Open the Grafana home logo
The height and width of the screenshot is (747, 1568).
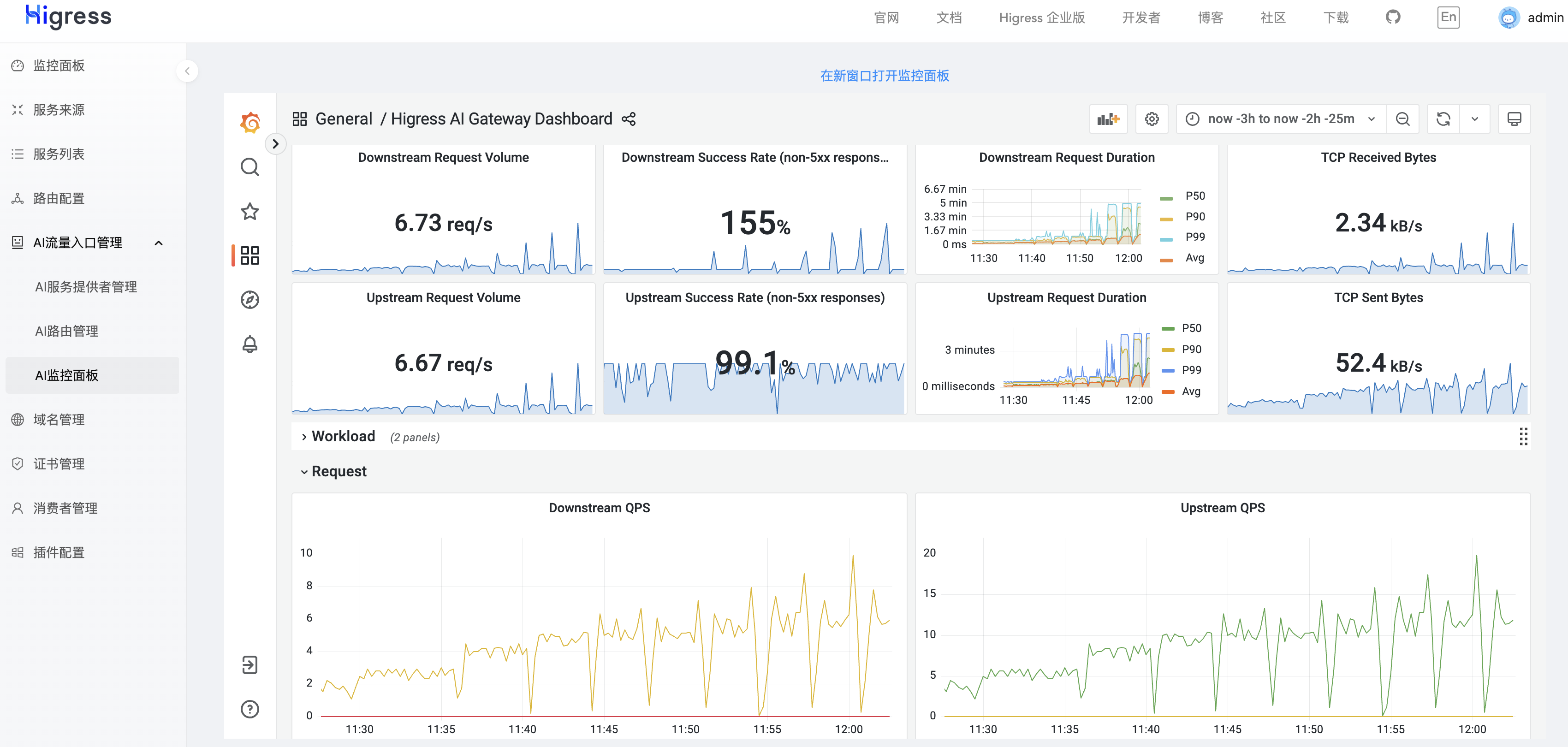[250, 122]
